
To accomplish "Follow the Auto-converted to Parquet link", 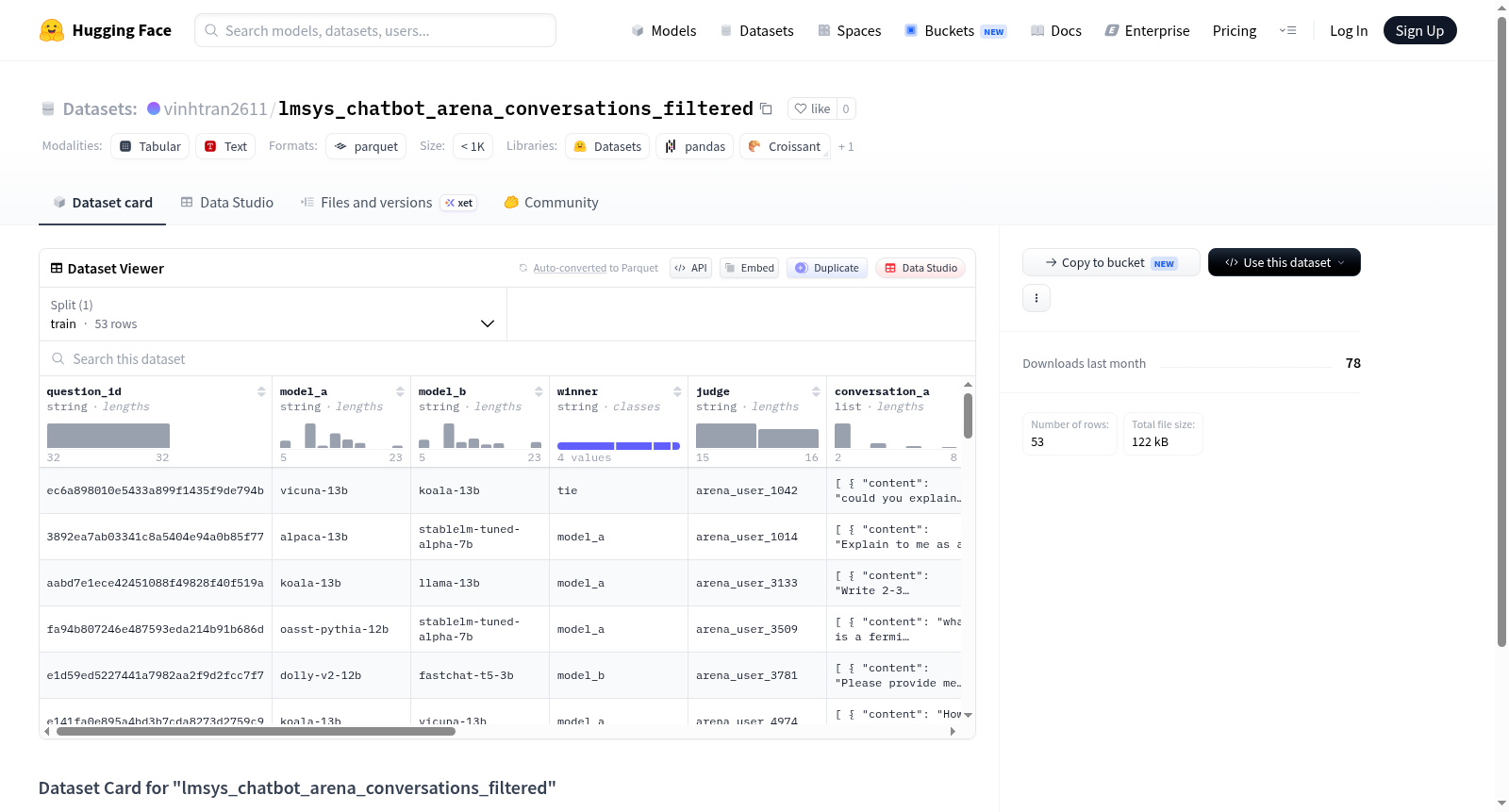I will tap(595, 268).
